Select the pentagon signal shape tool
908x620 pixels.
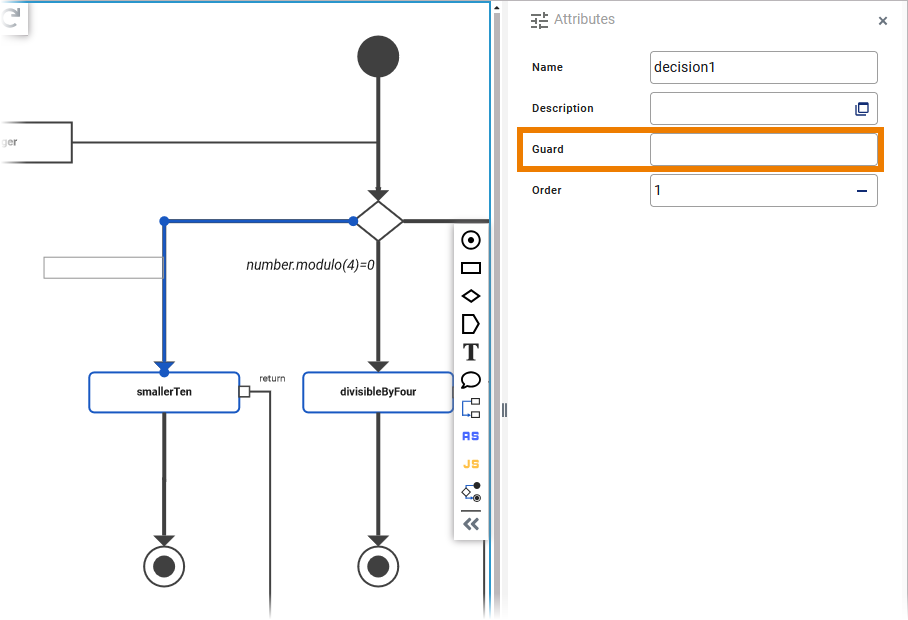coord(471,324)
